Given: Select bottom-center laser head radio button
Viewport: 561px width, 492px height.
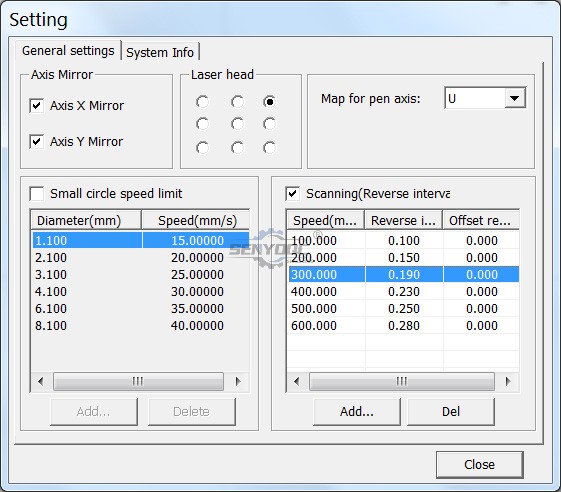Looking at the screenshot, I should tap(237, 147).
